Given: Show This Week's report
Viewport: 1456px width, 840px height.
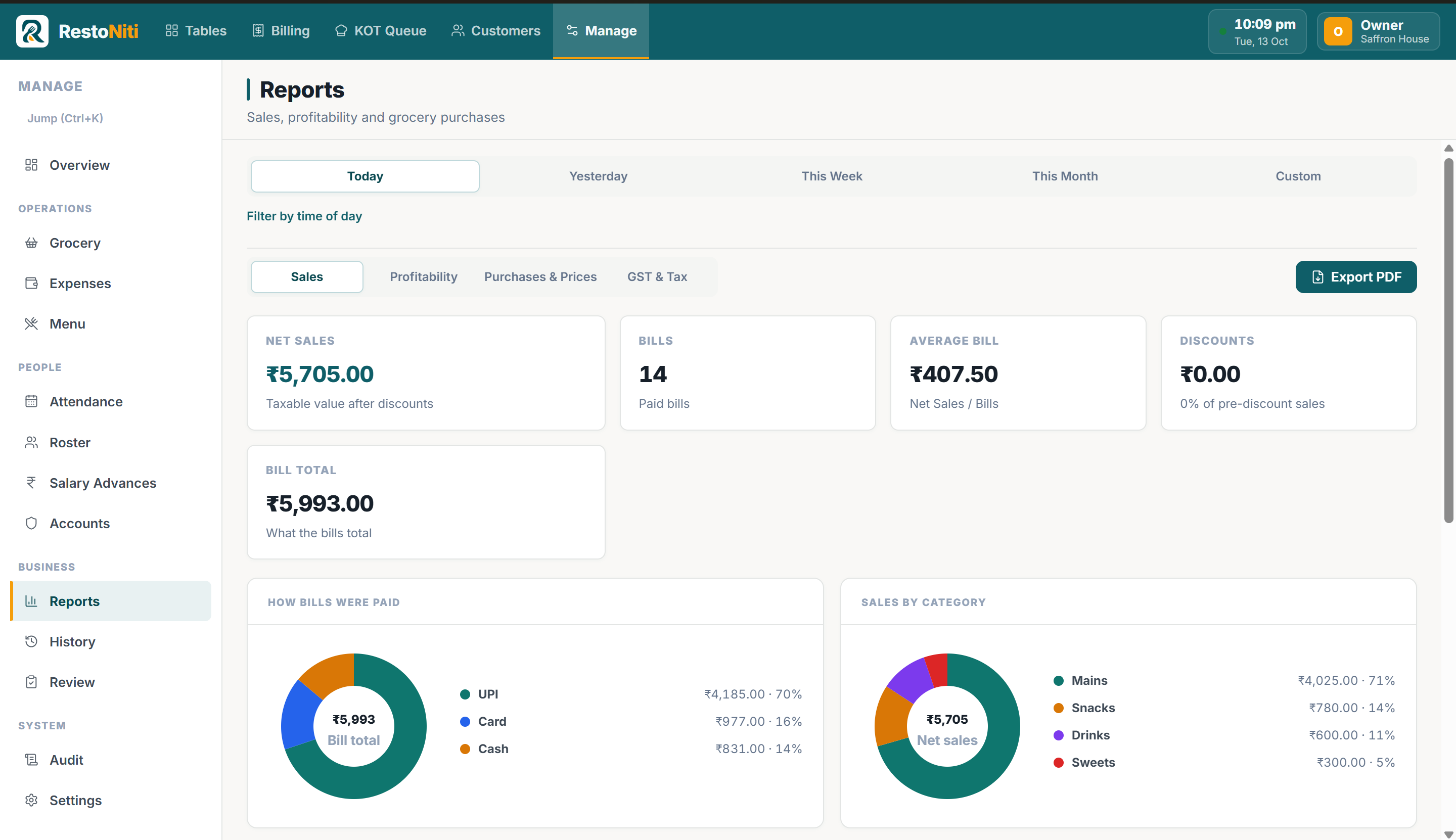Looking at the screenshot, I should pos(832,176).
